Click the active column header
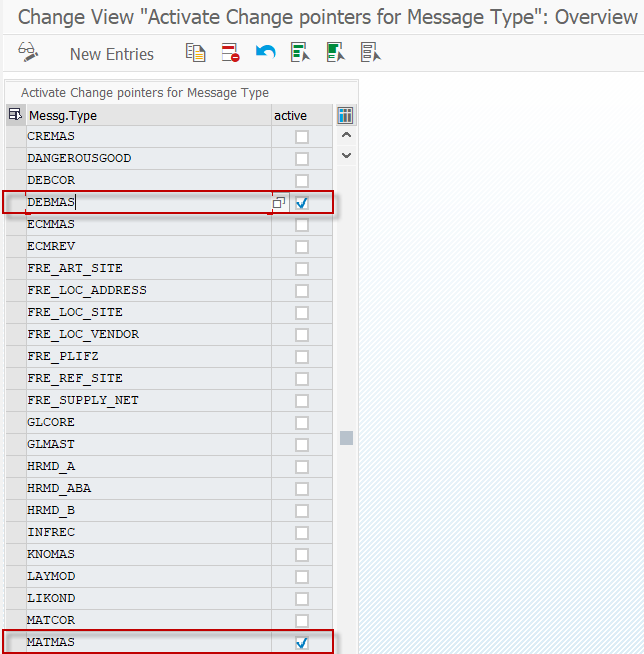 tap(290, 116)
